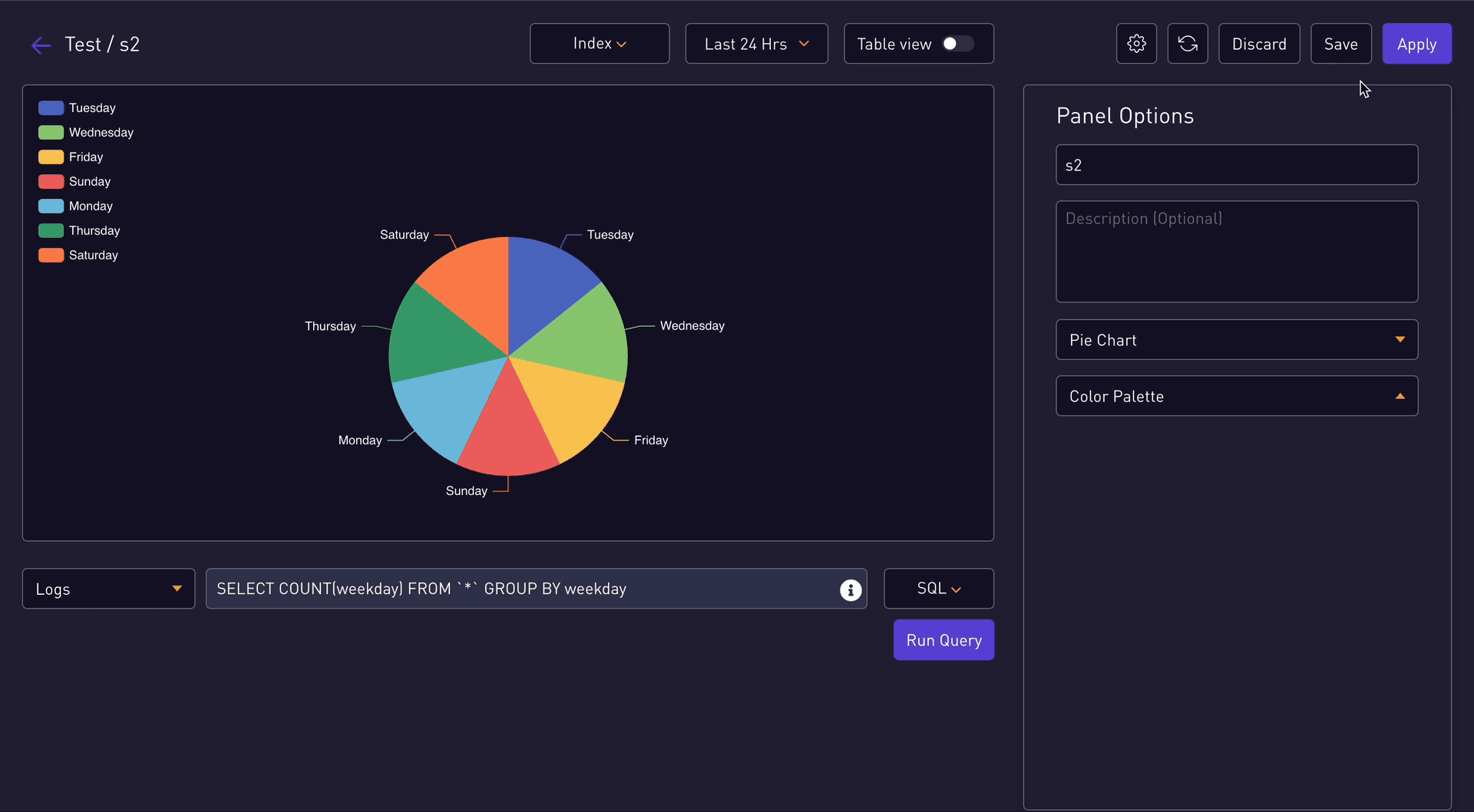Click the info icon inside the query bar

click(x=850, y=589)
